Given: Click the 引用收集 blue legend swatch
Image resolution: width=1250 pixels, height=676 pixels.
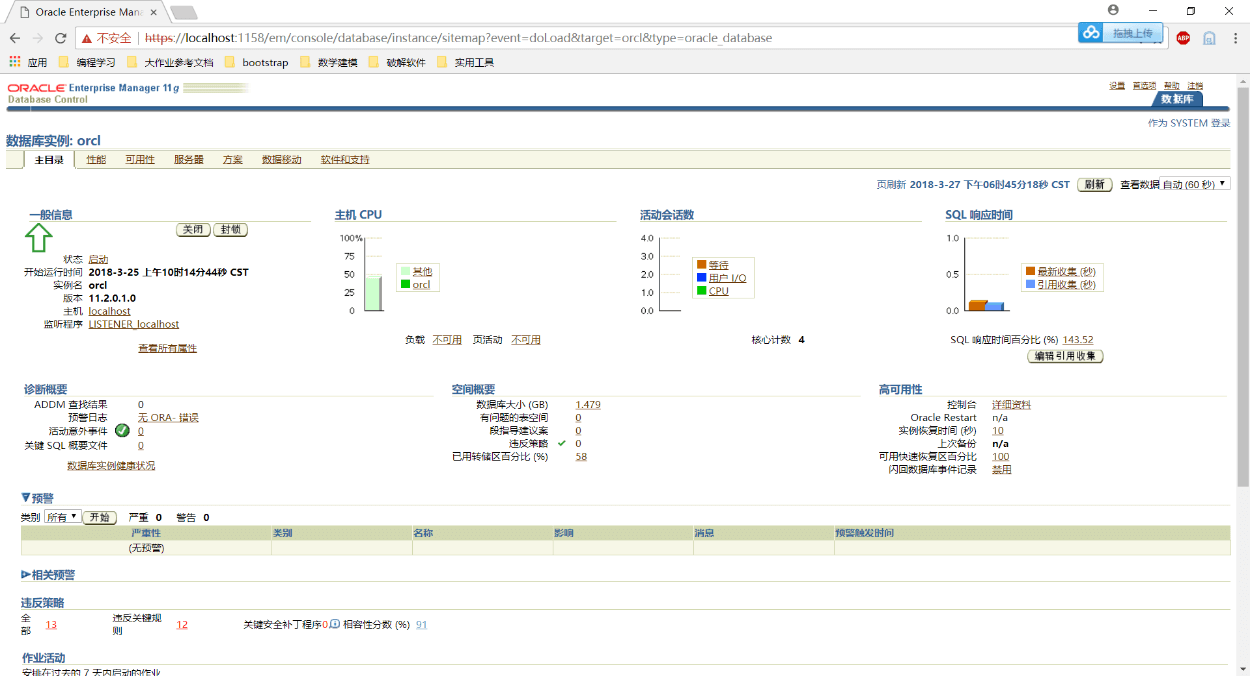Looking at the screenshot, I should (x=1030, y=285).
